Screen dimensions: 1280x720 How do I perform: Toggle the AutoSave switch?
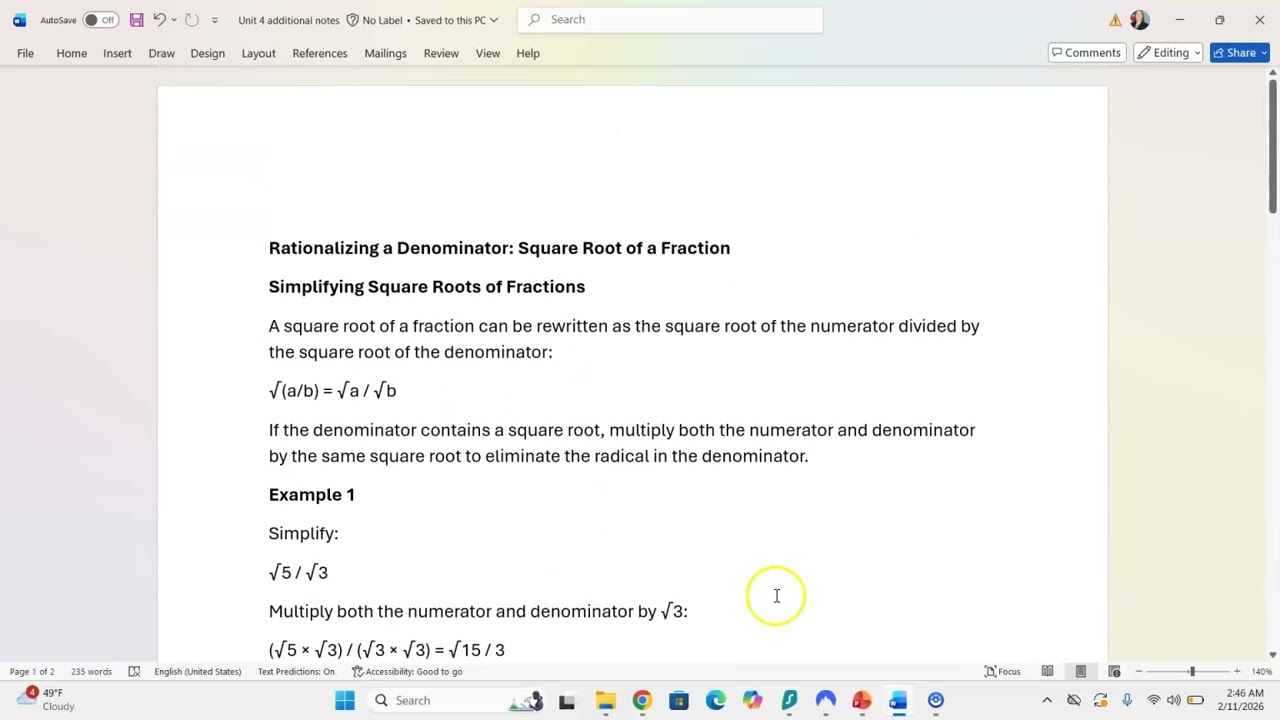(100, 20)
